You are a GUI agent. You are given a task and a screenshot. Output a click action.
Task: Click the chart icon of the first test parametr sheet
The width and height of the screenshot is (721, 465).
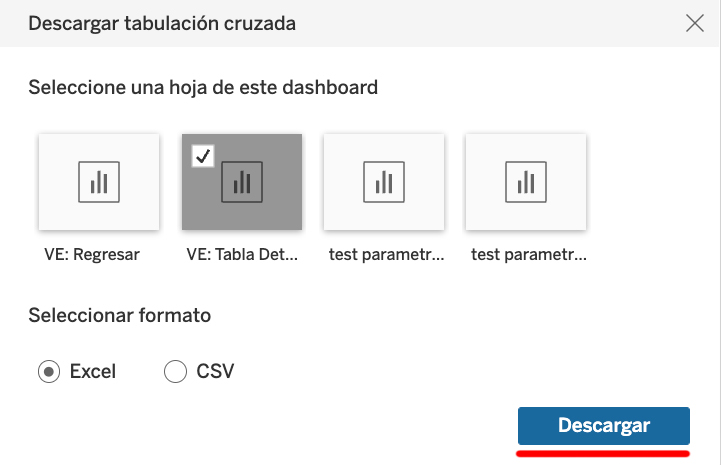pyautogui.click(x=384, y=182)
